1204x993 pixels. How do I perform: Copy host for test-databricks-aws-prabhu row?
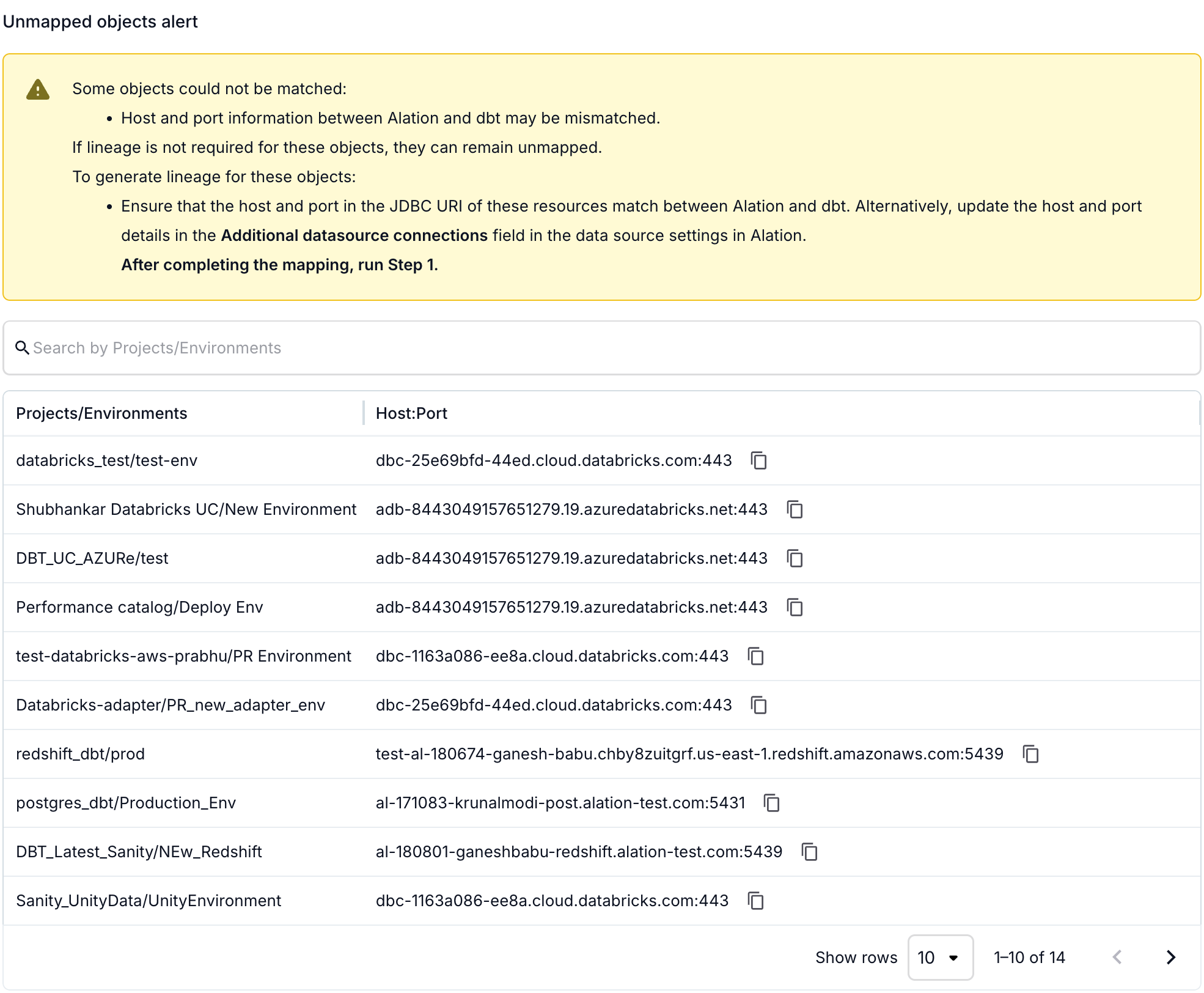click(755, 656)
